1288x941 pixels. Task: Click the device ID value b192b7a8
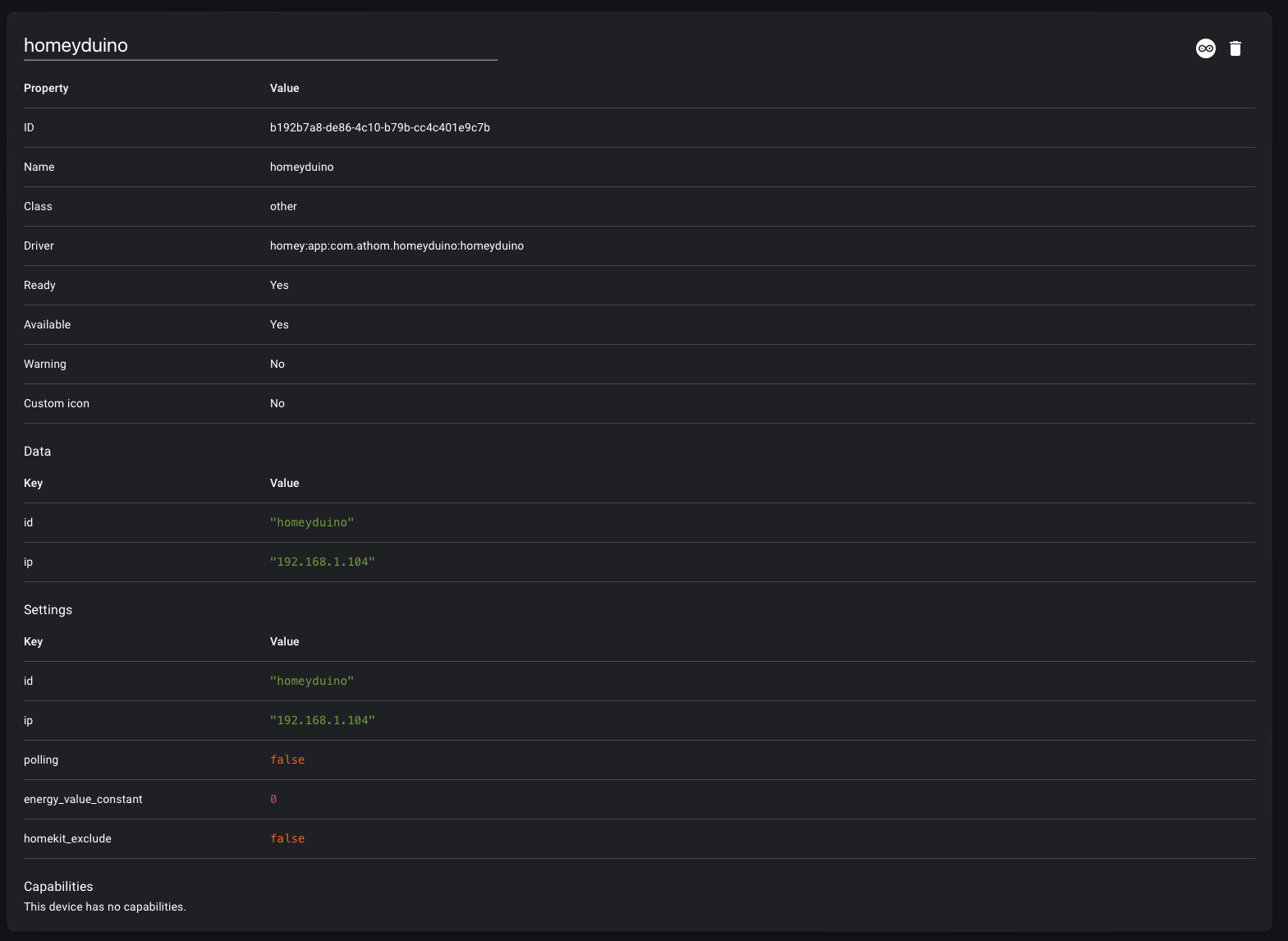point(379,127)
